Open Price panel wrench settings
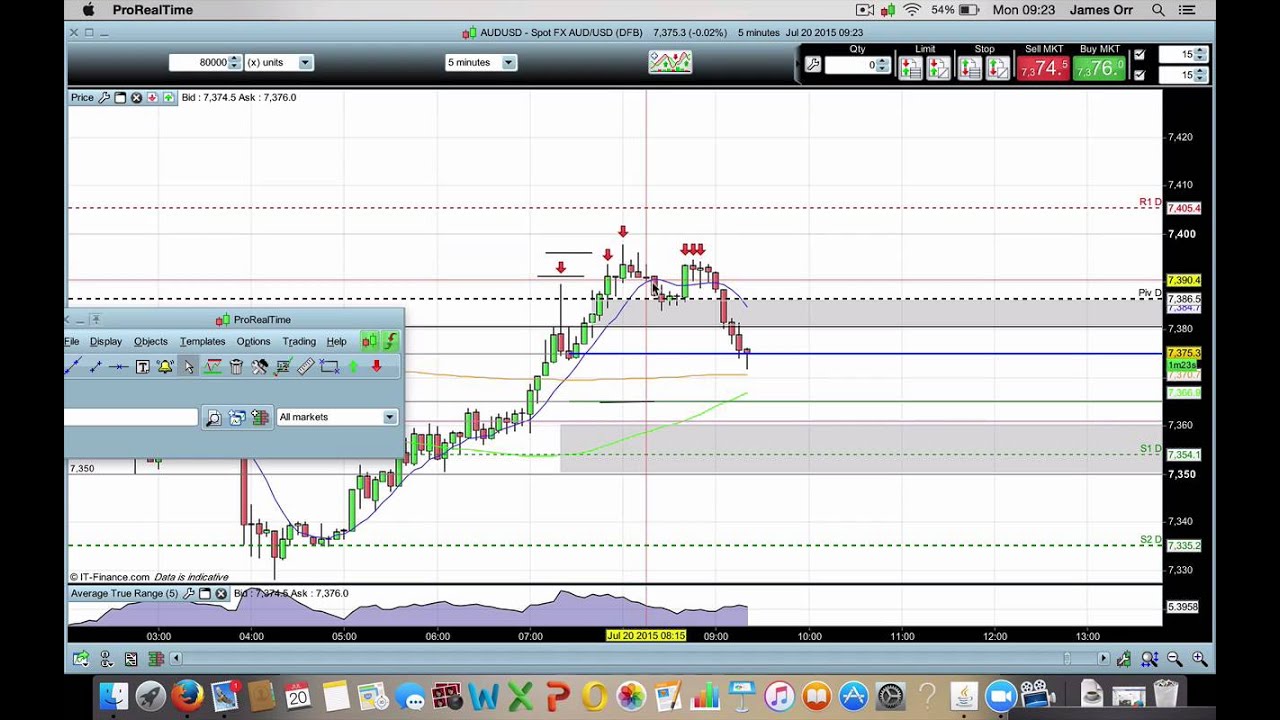 (x=104, y=97)
